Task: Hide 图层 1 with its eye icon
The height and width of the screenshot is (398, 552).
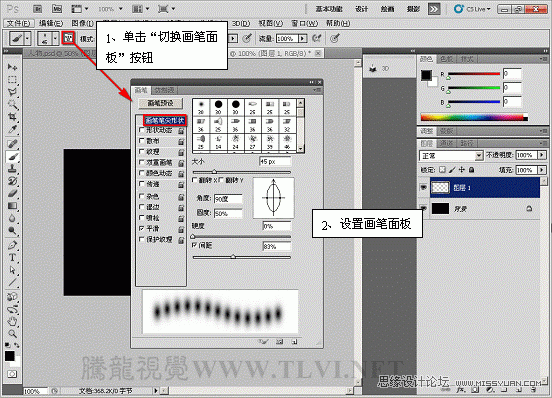Action: point(424,188)
